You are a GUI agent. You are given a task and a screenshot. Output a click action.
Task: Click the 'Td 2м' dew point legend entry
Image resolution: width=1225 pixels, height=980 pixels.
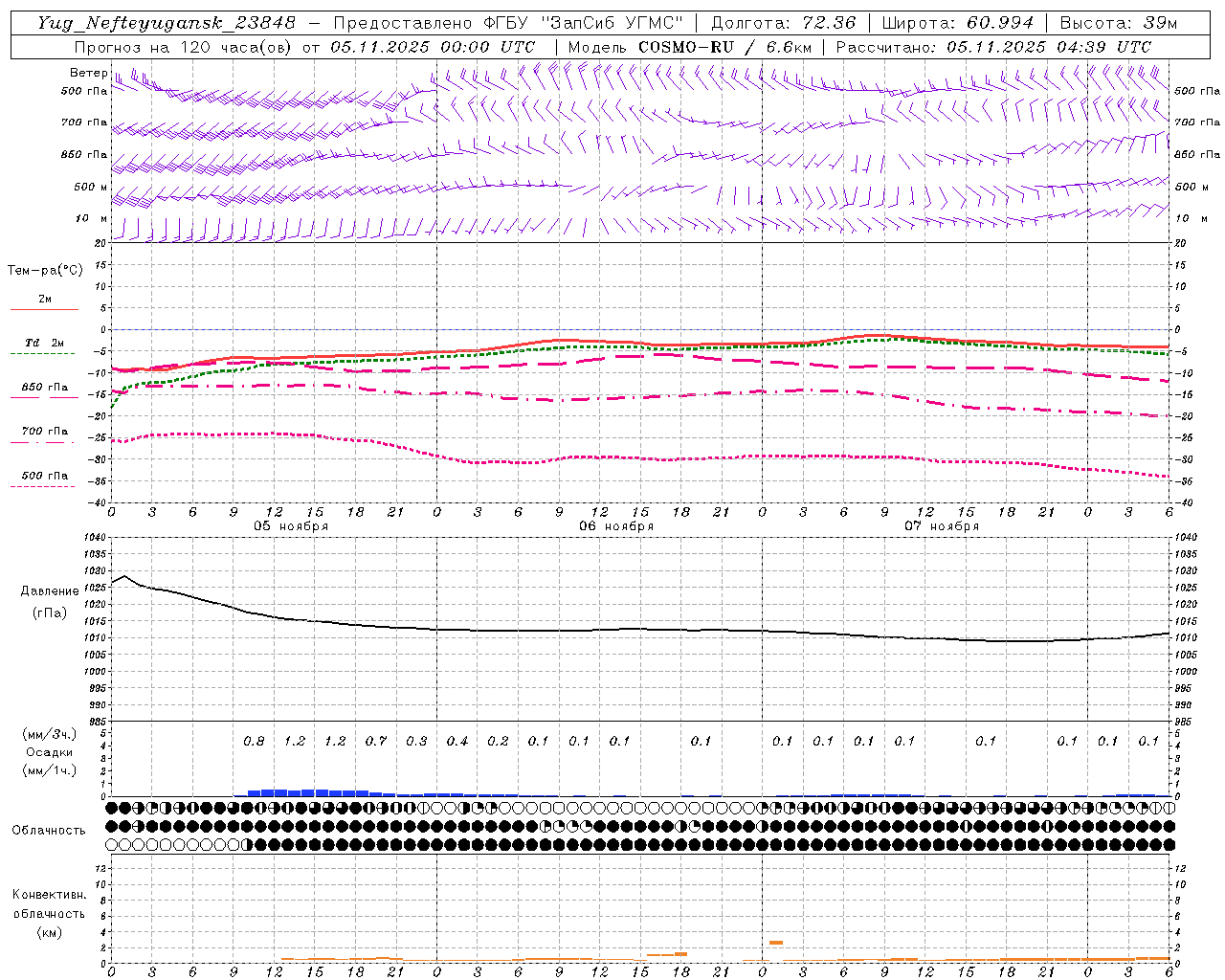click(44, 343)
